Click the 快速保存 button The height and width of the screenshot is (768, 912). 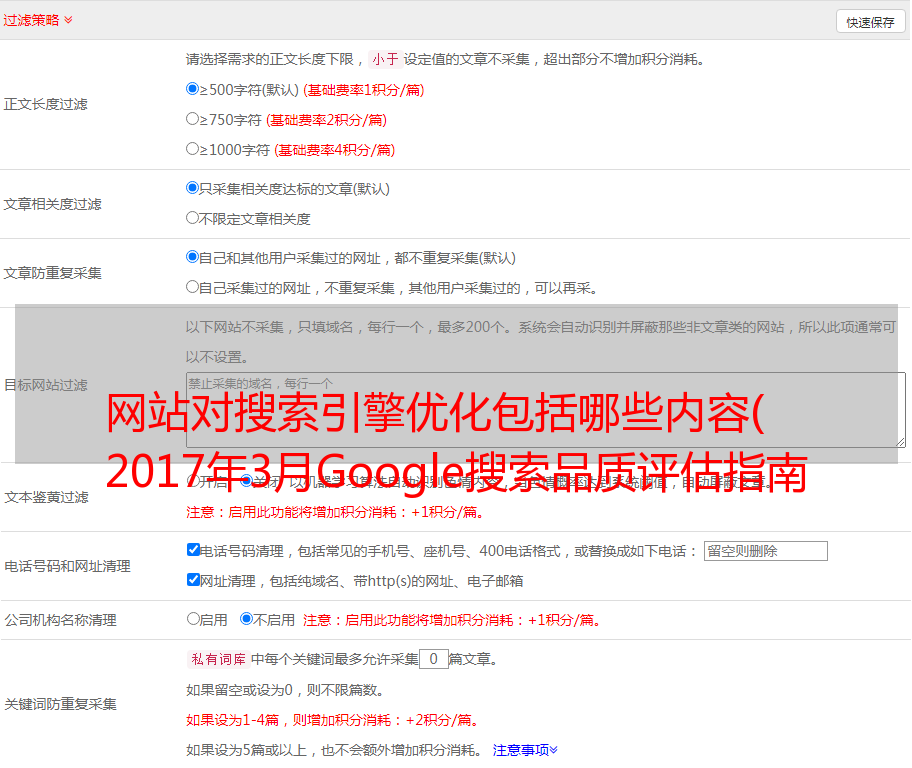[x=870, y=22]
